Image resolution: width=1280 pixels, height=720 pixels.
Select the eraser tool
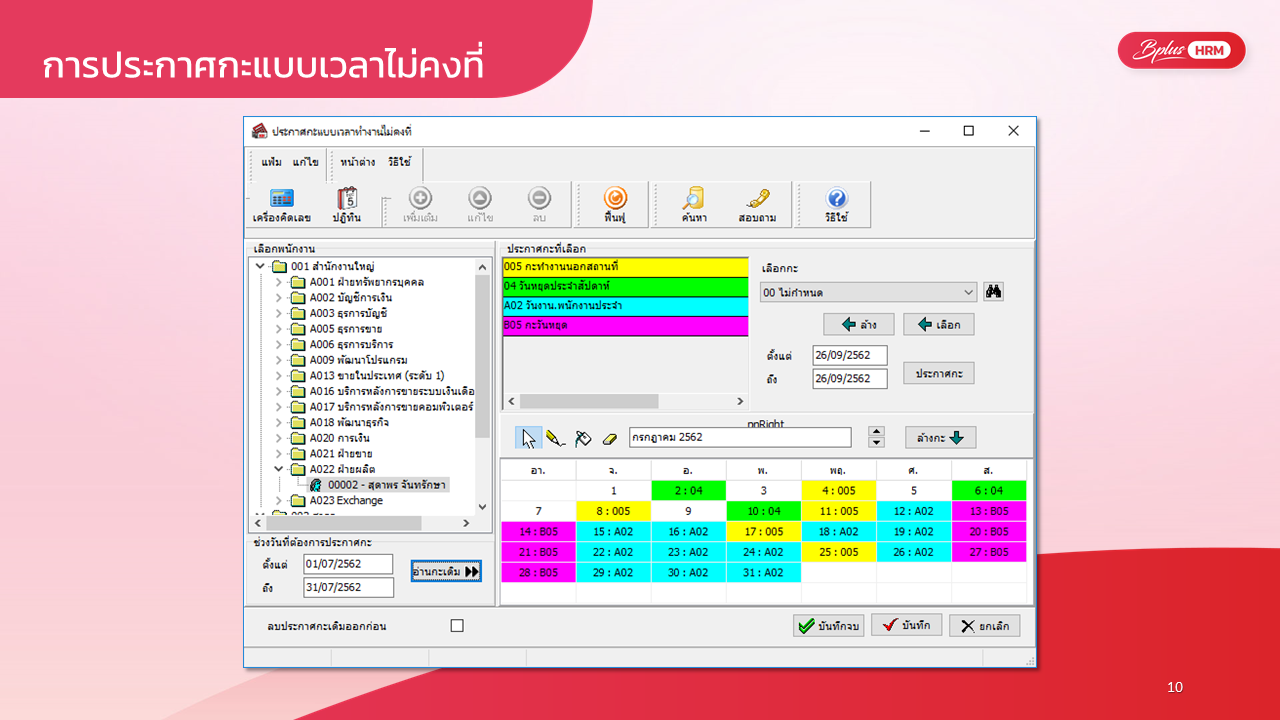pos(610,438)
